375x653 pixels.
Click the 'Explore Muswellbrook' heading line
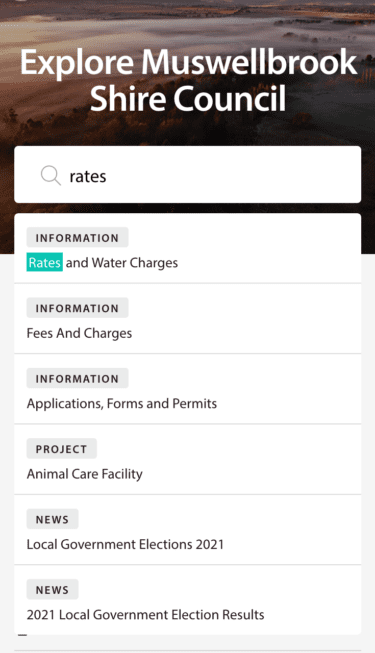click(x=188, y=62)
